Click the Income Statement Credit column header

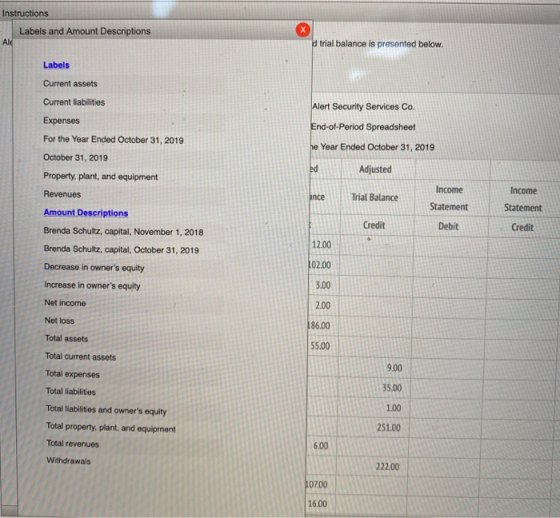click(x=522, y=227)
